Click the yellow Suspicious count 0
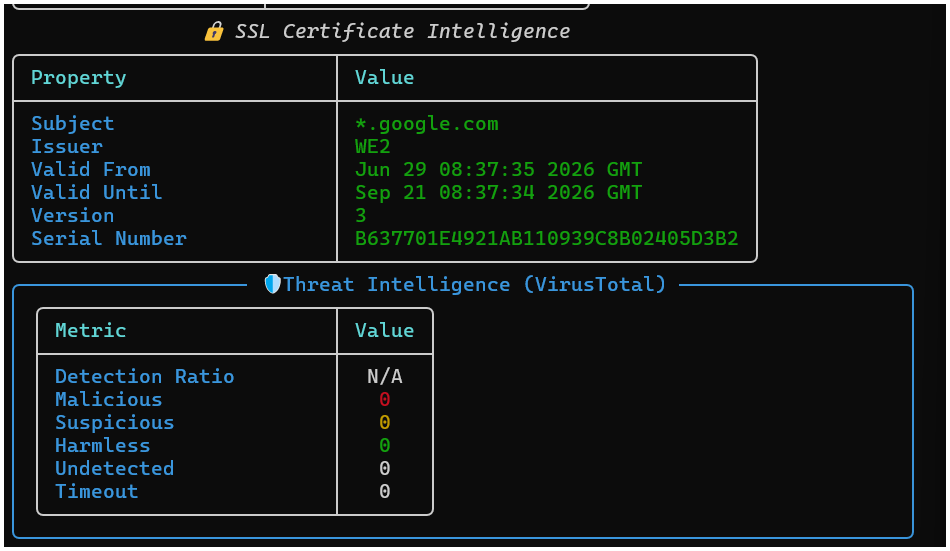 click(384, 422)
